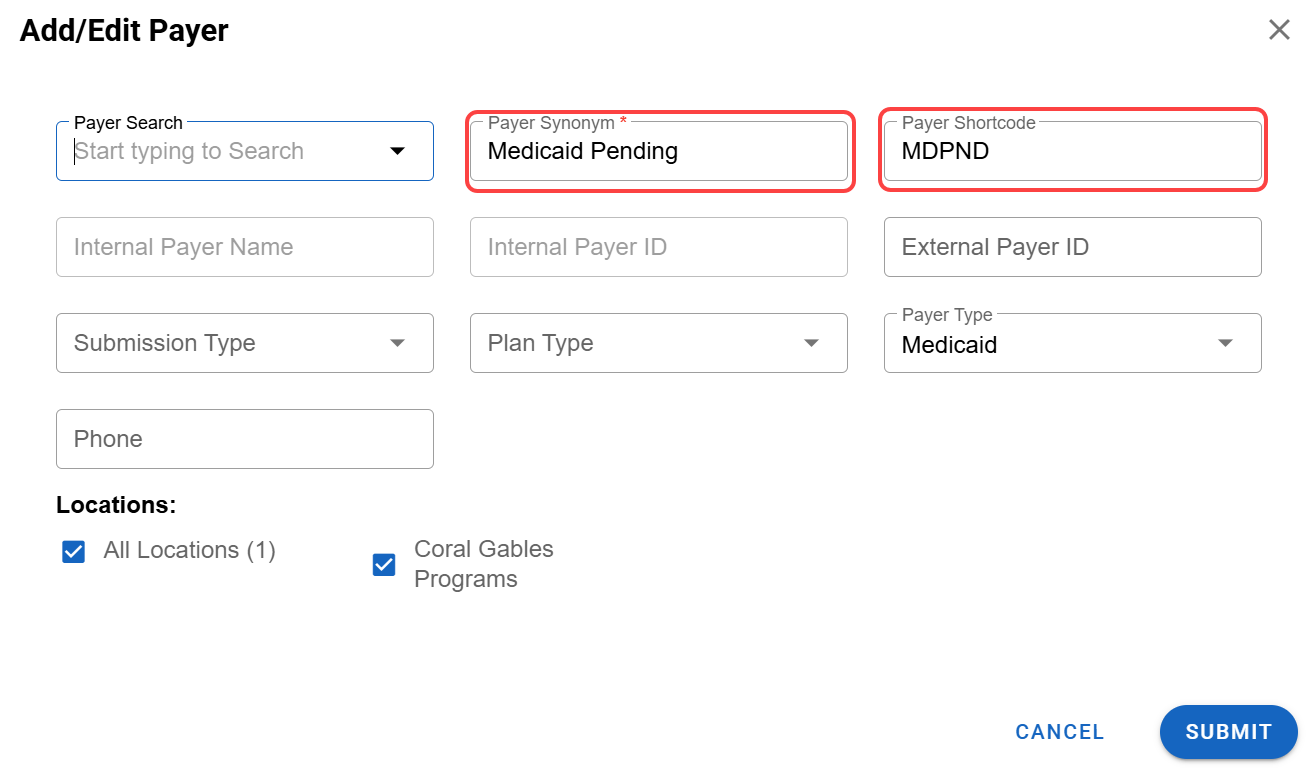Screen dimensions: 1311x768
Task: Click the Payer Type caret arrow
Action: tap(1225, 343)
